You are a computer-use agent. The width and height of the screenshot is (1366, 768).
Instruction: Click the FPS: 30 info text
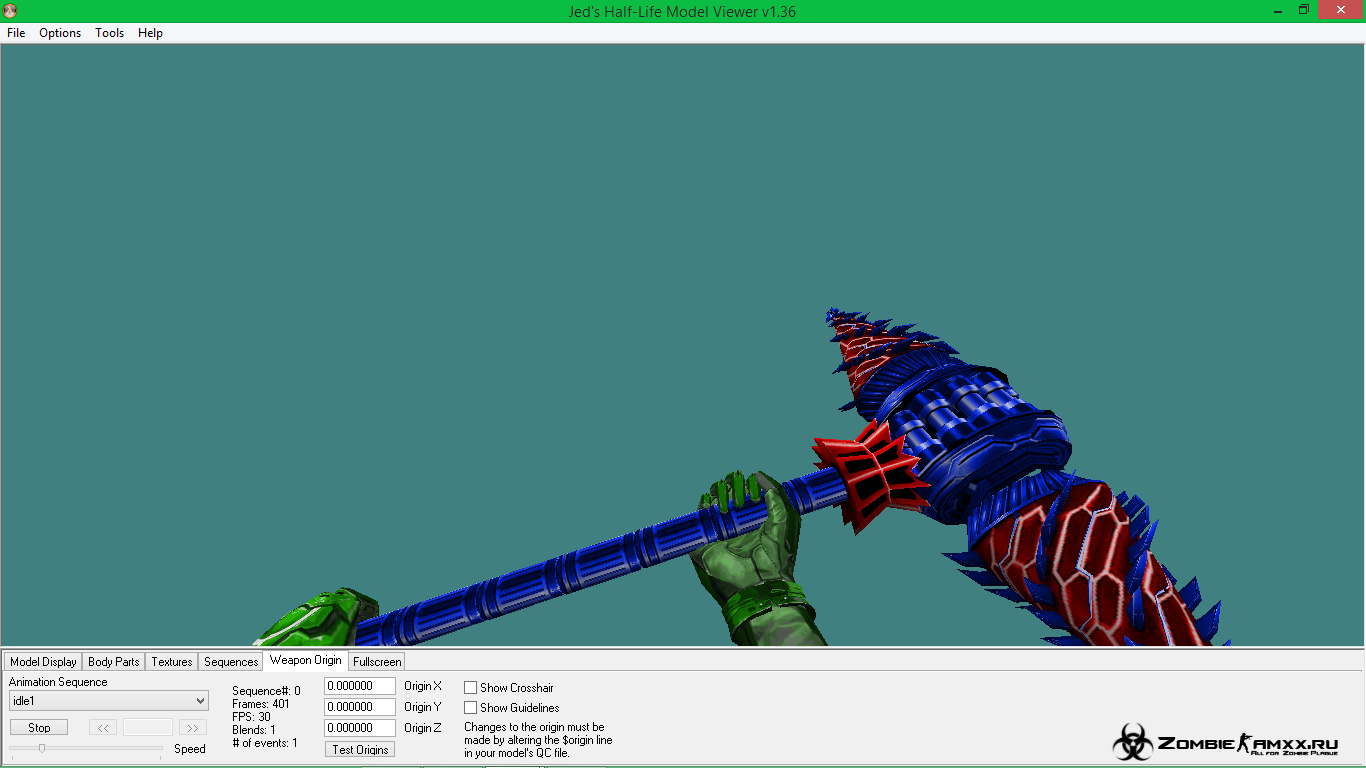point(251,717)
